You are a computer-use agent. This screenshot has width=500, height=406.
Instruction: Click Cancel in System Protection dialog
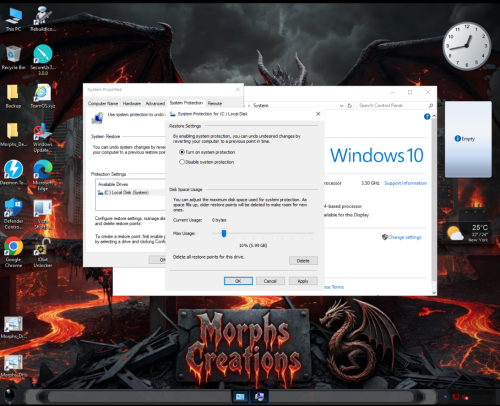point(270,281)
